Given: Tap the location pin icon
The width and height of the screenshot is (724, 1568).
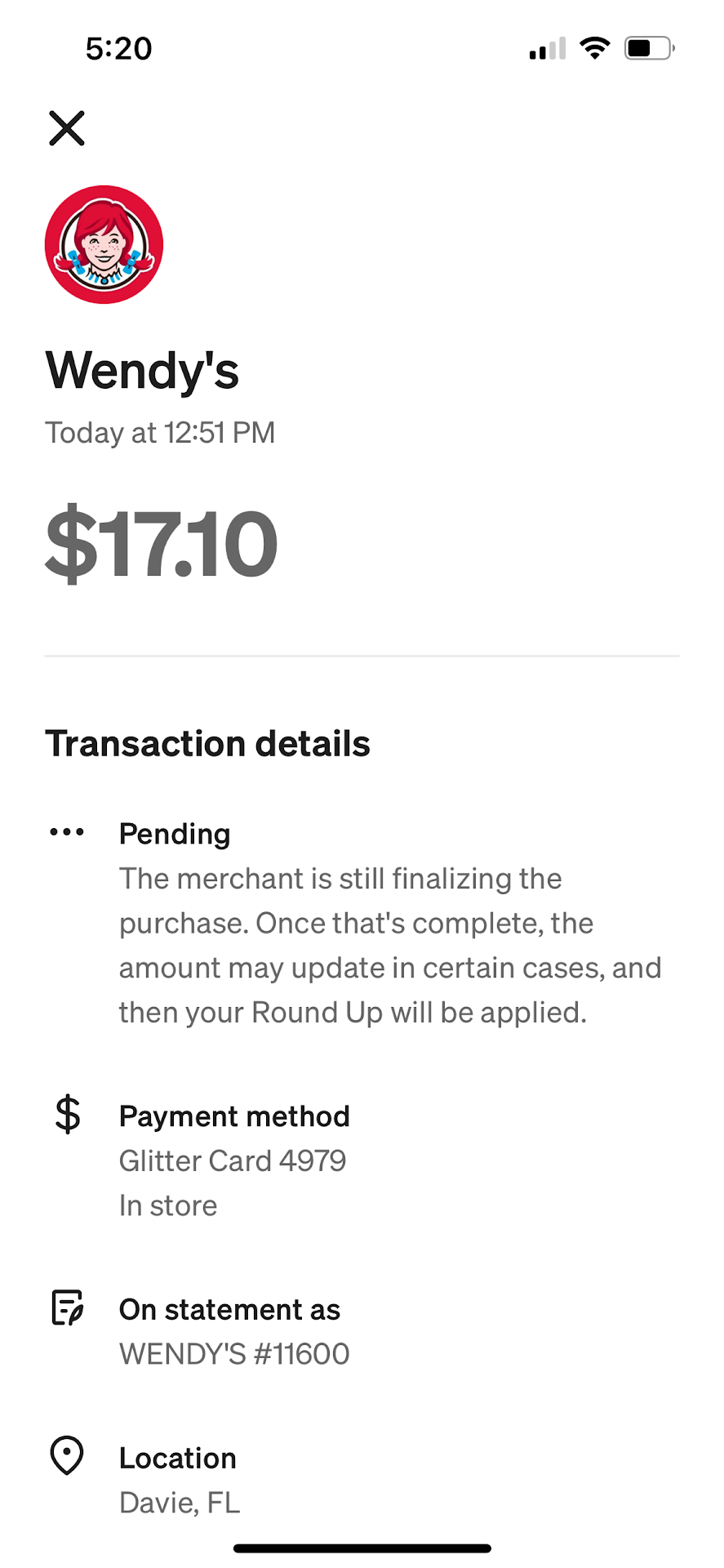Looking at the screenshot, I should click(67, 1456).
